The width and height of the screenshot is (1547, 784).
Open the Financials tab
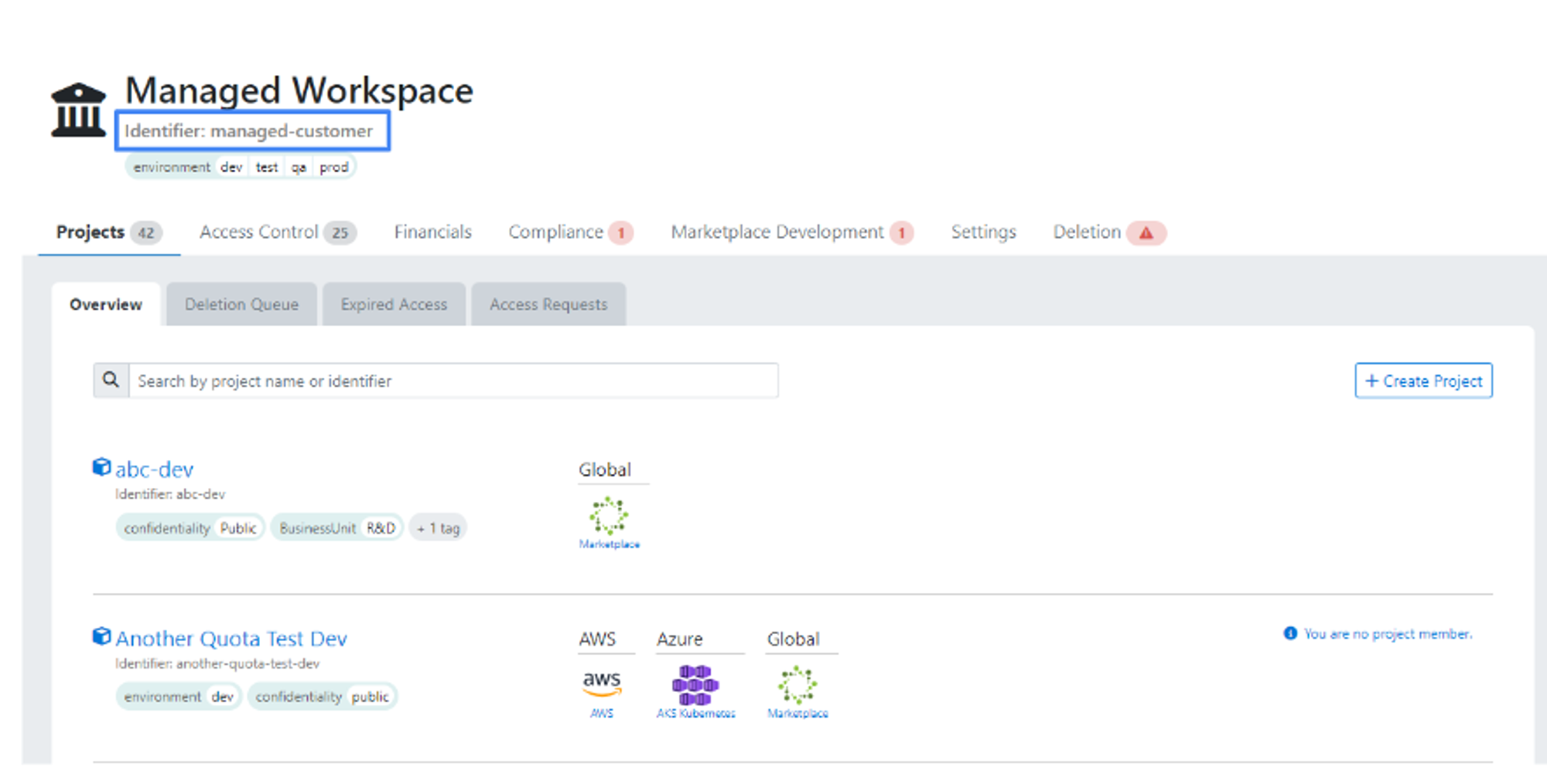pyautogui.click(x=432, y=232)
